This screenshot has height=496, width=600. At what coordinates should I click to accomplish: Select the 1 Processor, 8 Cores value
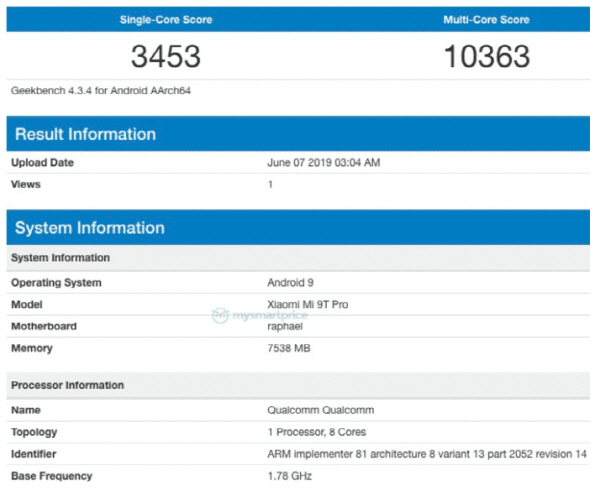(x=317, y=432)
